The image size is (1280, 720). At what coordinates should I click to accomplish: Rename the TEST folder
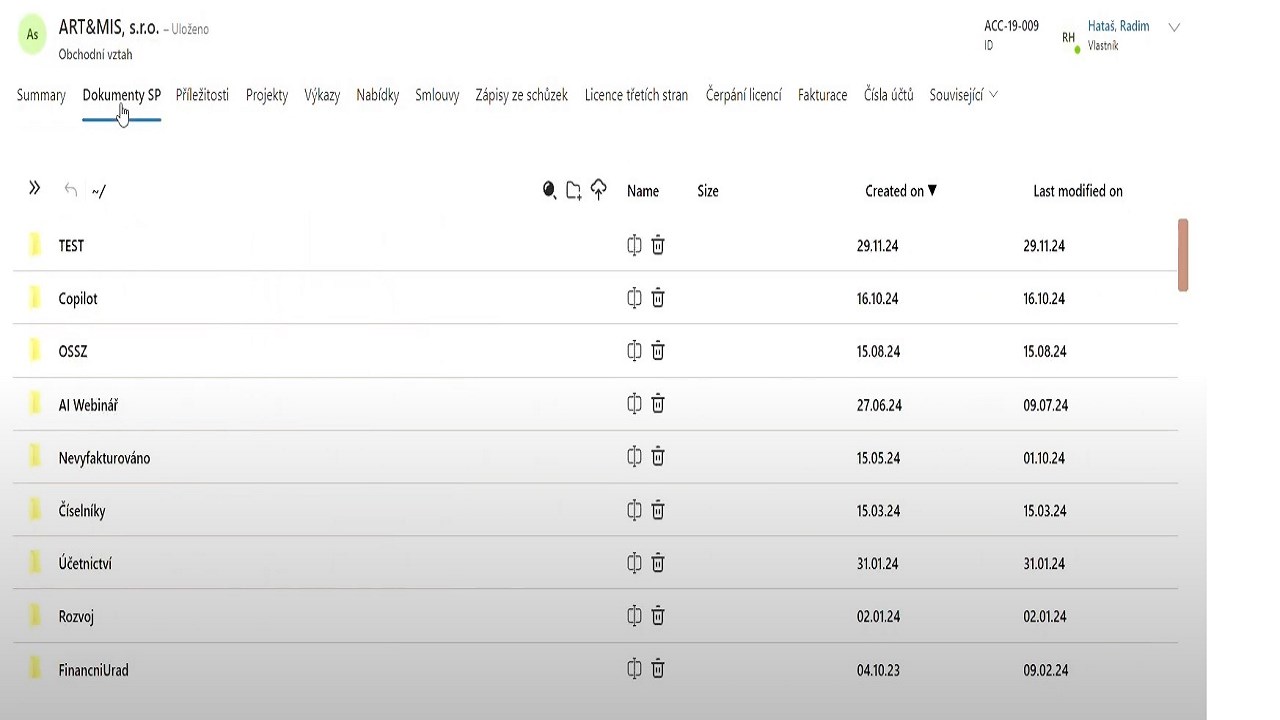click(x=634, y=245)
